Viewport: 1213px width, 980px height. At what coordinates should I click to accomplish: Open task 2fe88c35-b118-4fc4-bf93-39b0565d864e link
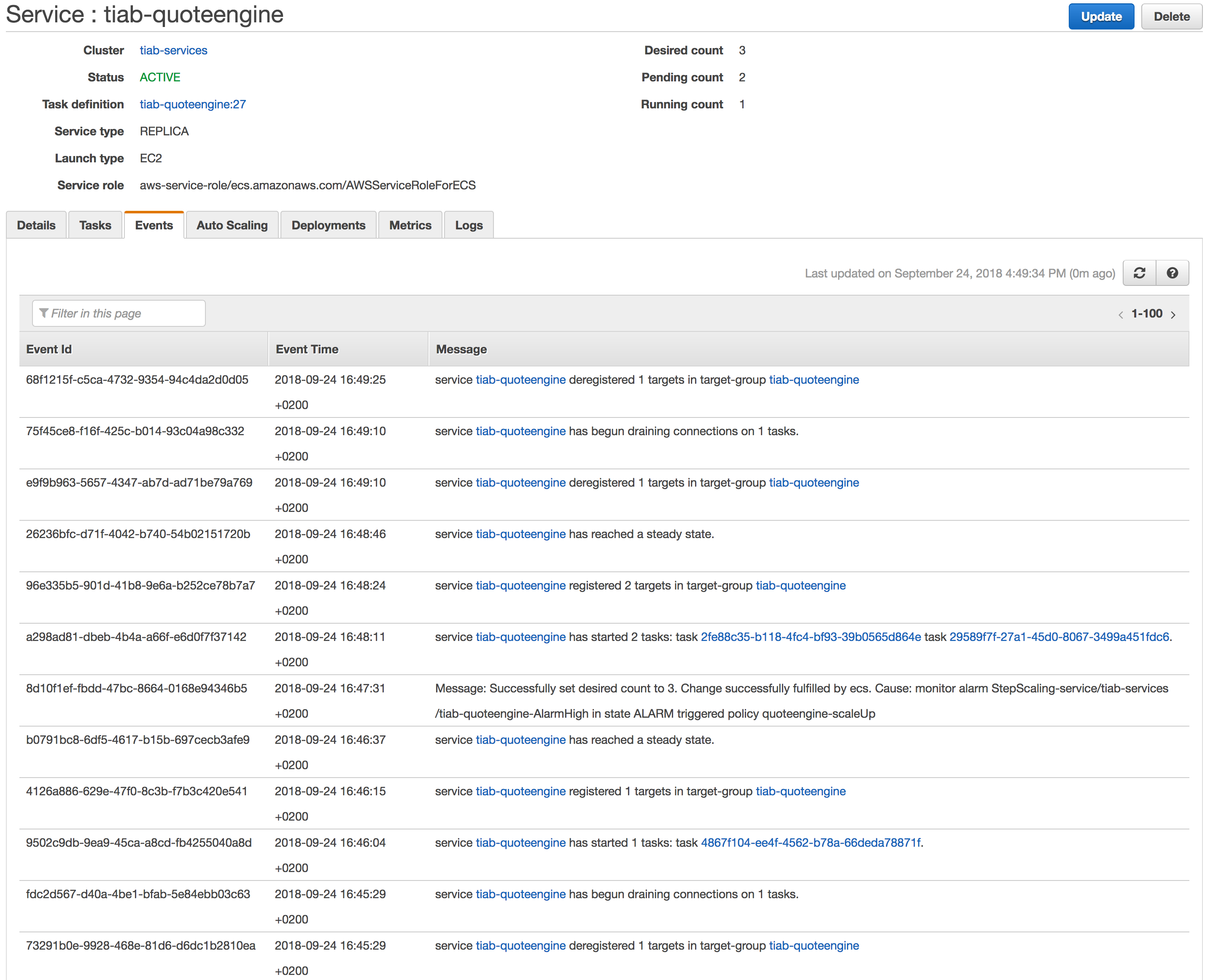click(811, 637)
